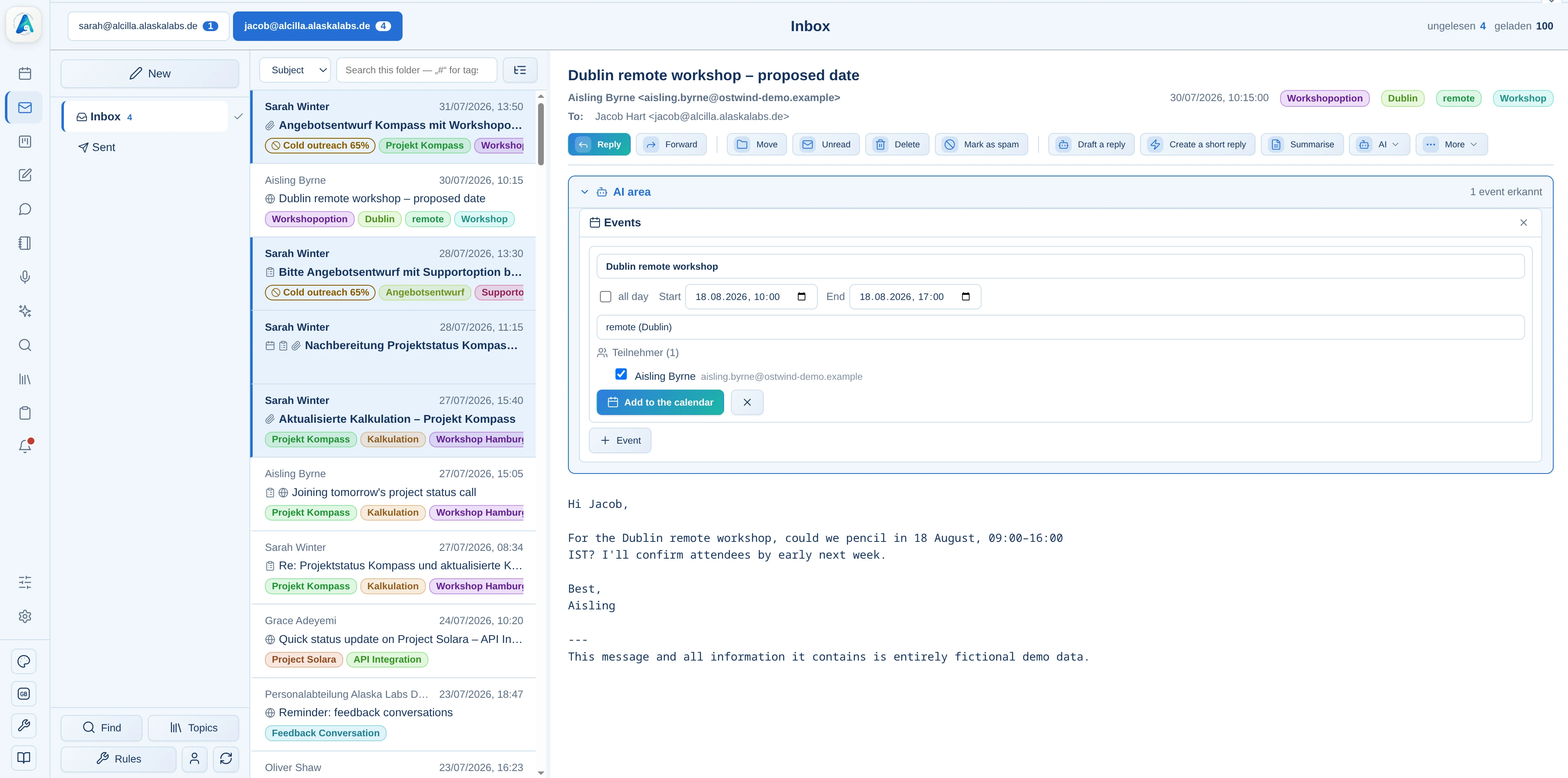Viewport: 1568px width, 778px height.
Task: Open the address book sidebar icon
Action: point(25,244)
